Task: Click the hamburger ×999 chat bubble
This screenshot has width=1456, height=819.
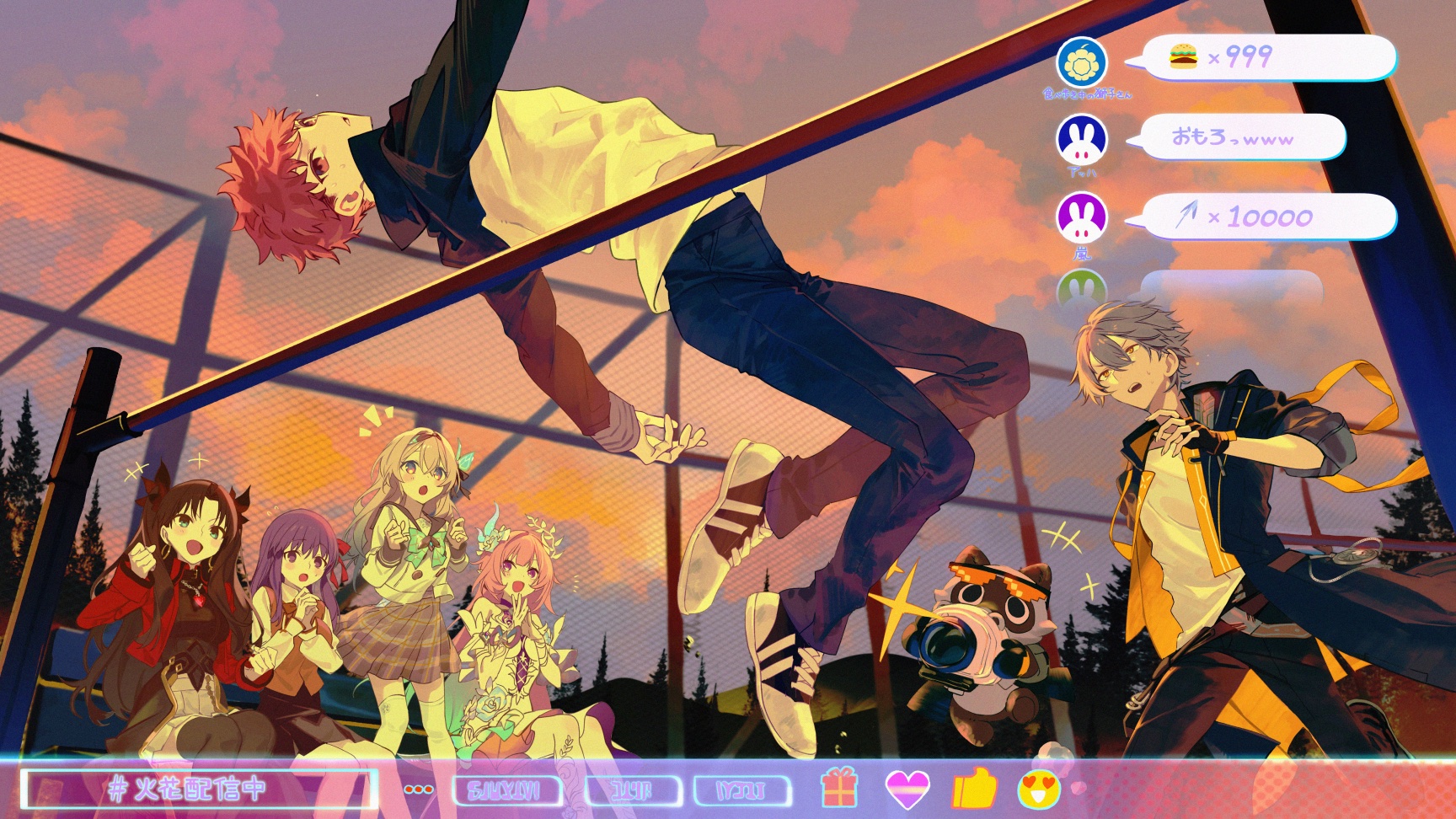Action: 1261,57
